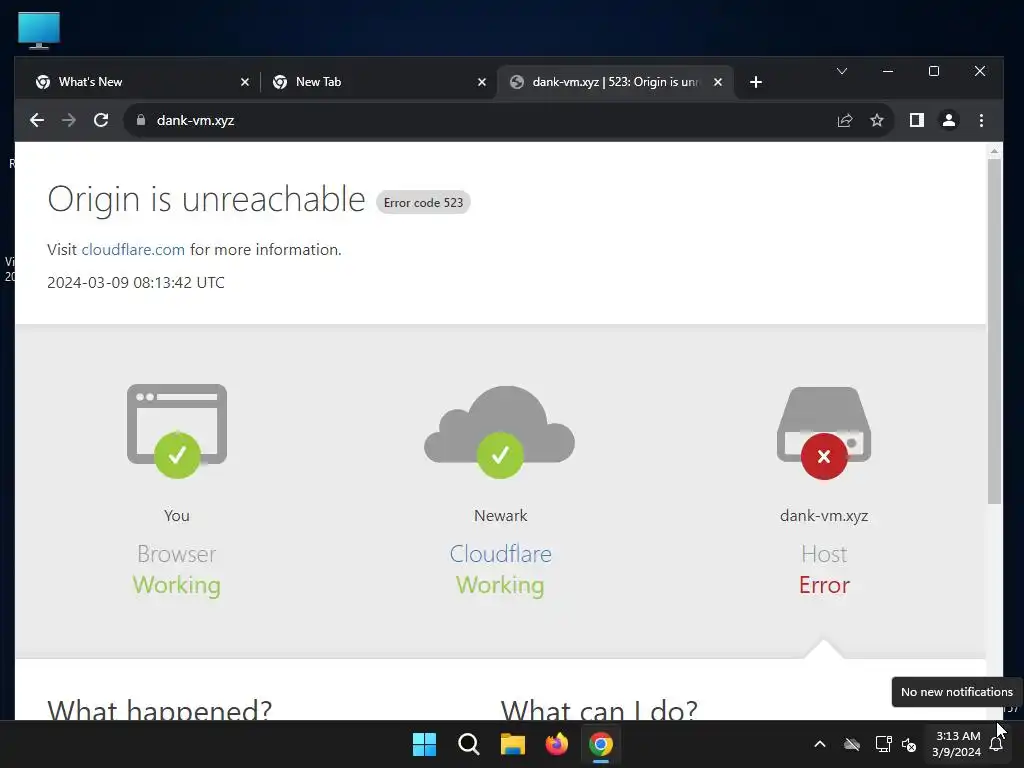
Task: Open Windows taskbar search
Action: point(468,744)
